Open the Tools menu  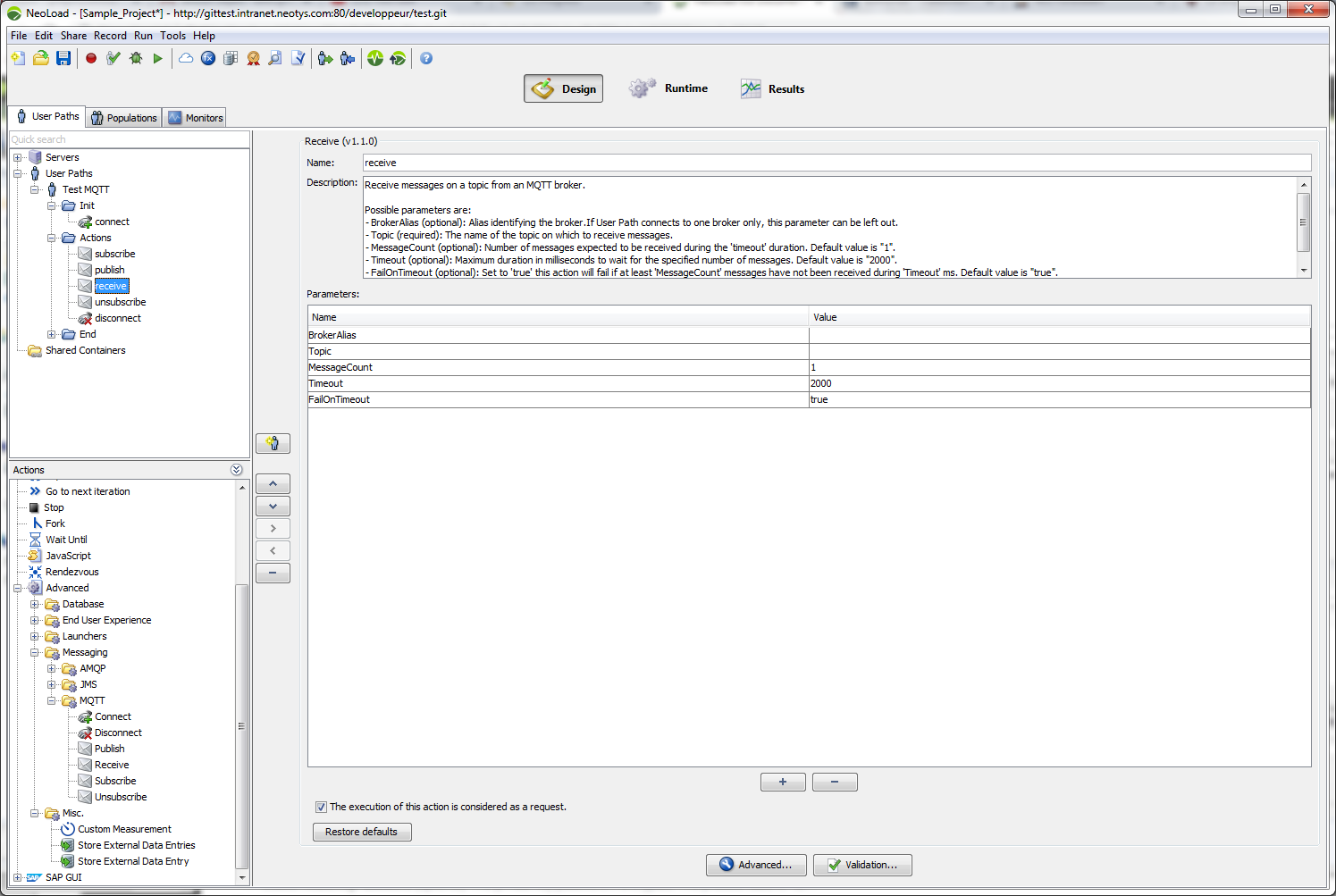coord(172,36)
